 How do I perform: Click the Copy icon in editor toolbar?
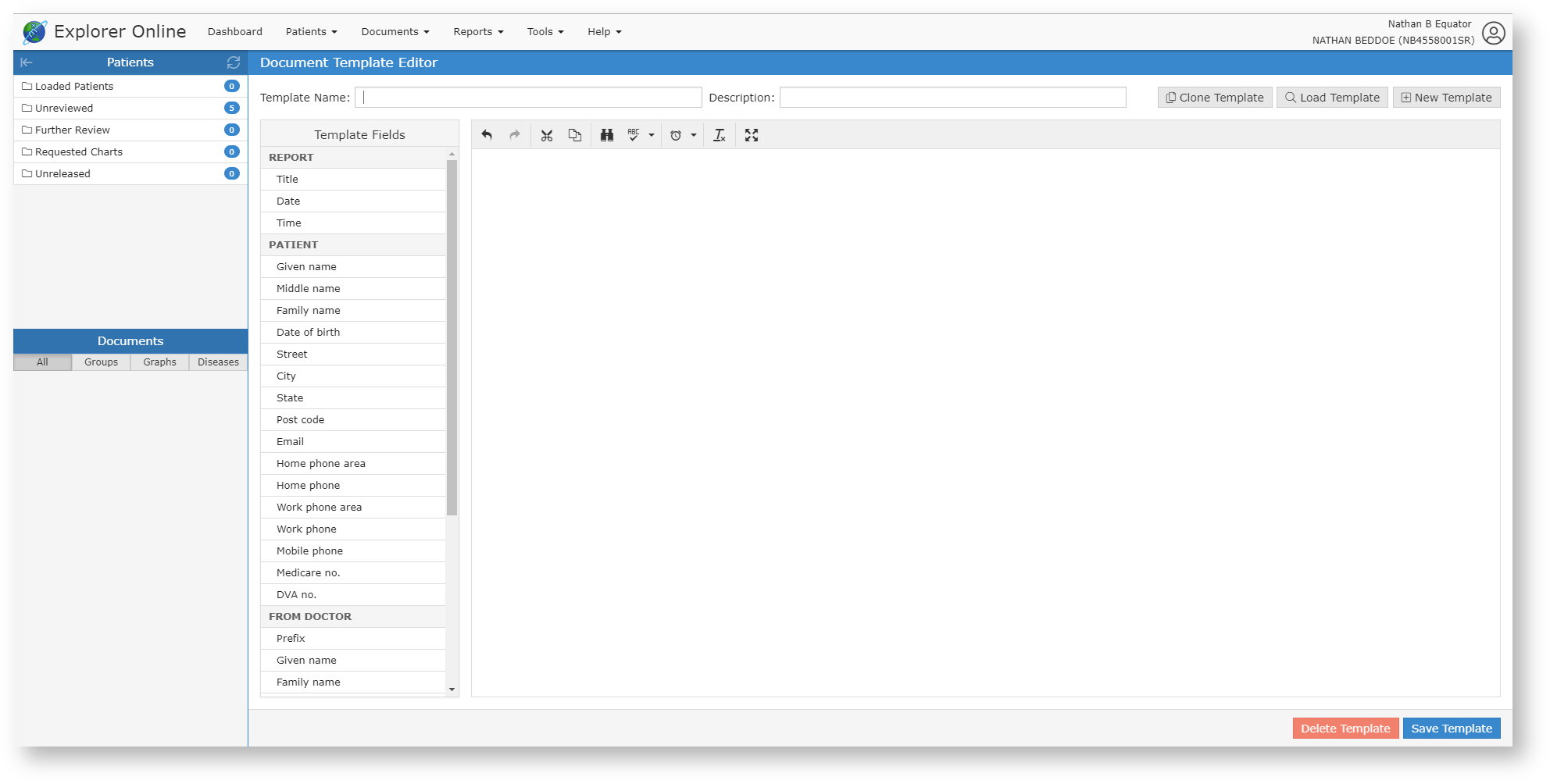coord(575,135)
